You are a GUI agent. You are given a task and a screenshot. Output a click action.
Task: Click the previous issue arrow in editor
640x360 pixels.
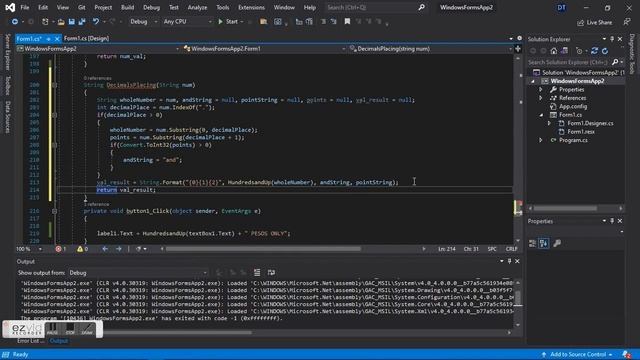coord(105,249)
